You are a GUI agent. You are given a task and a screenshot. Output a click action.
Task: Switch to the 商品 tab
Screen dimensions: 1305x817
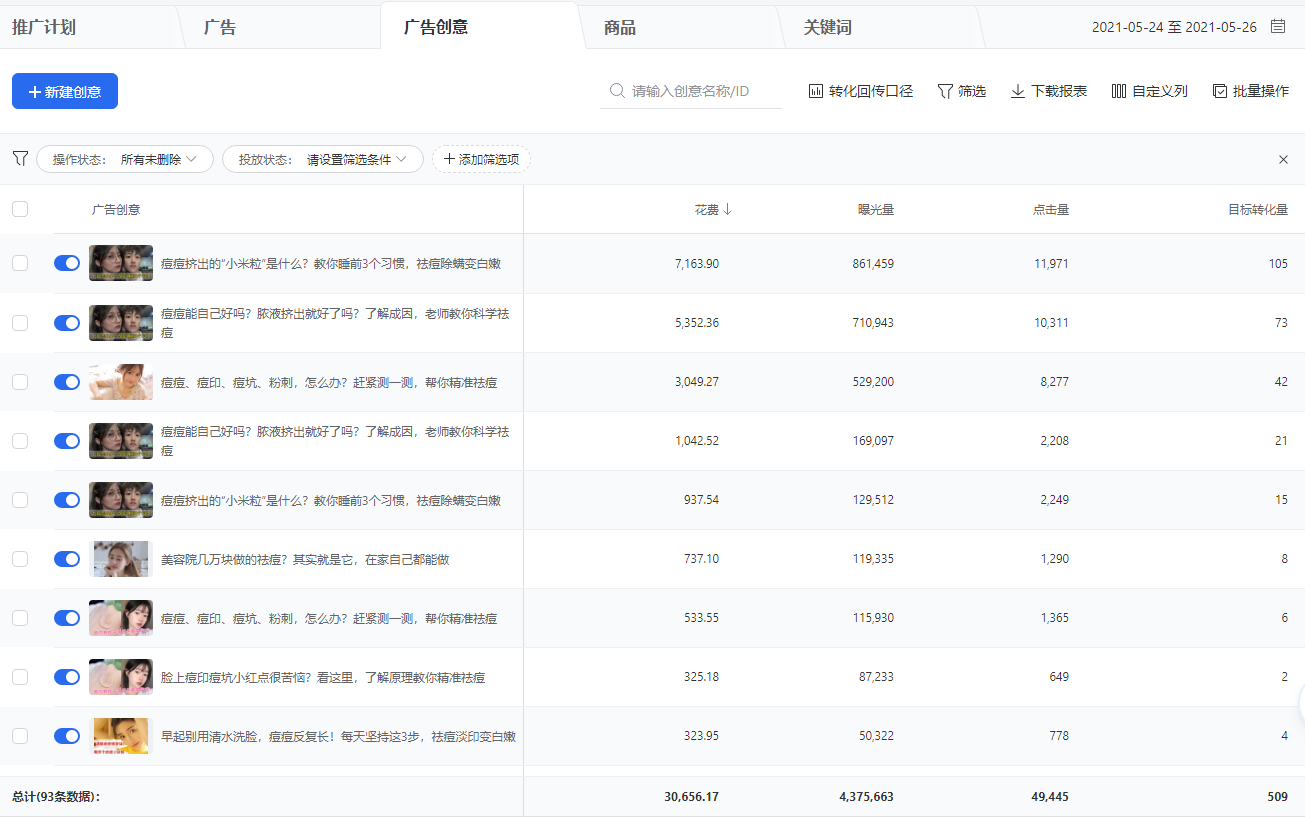click(x=619, y=27)
